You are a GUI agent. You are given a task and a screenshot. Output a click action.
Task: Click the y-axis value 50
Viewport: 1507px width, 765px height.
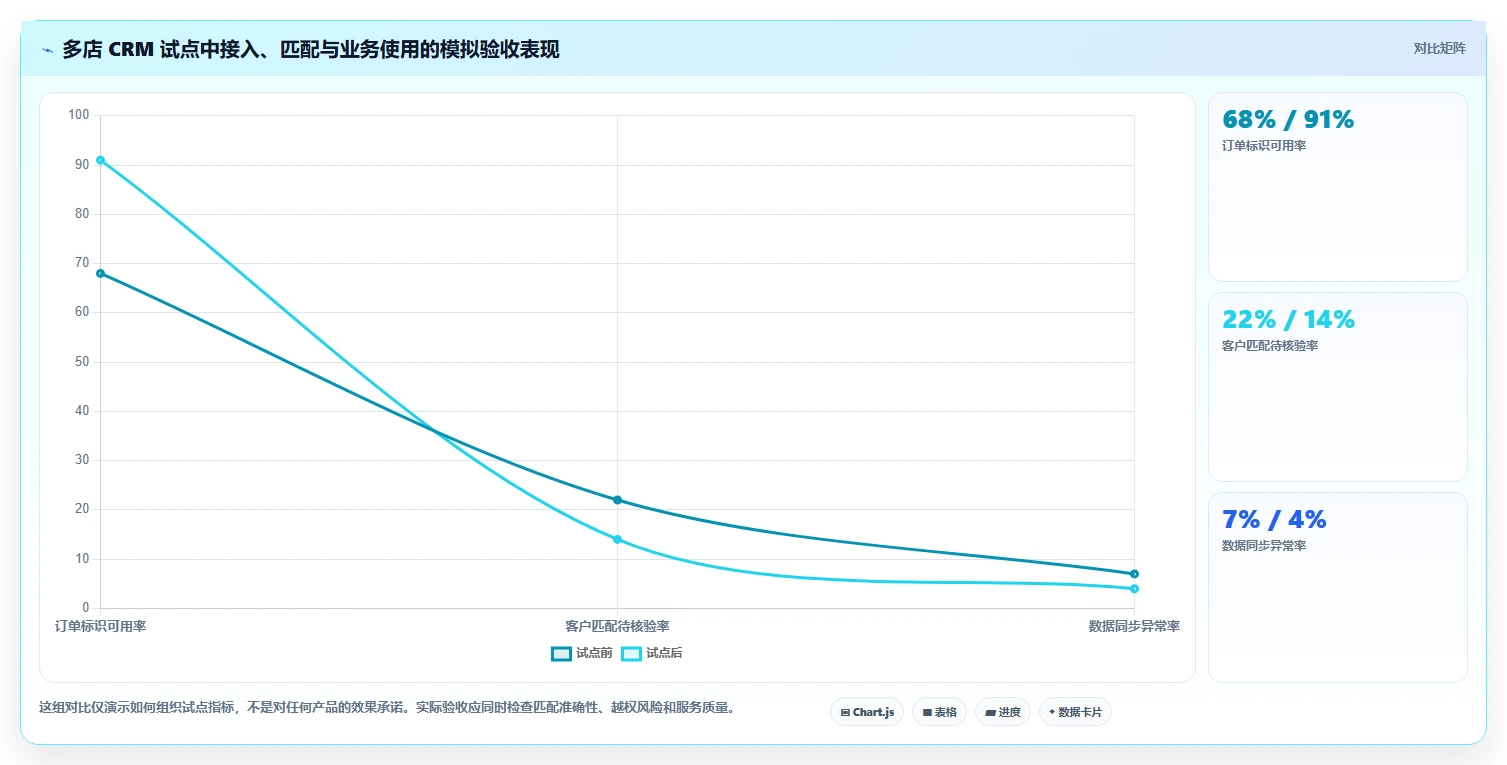(82, 362)
